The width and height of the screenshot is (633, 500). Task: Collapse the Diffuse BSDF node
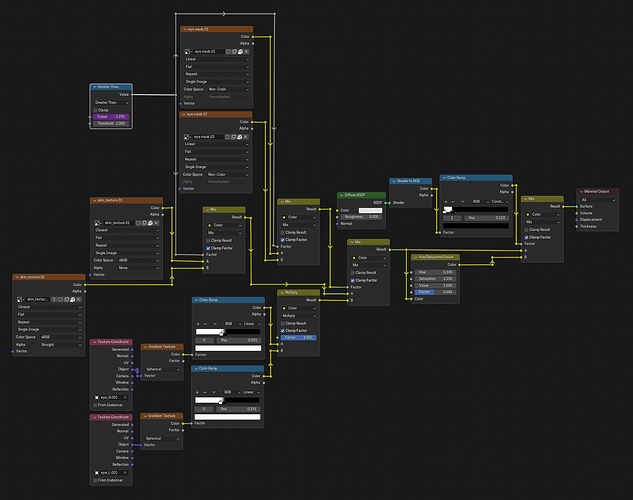click(x=342, y=195)
